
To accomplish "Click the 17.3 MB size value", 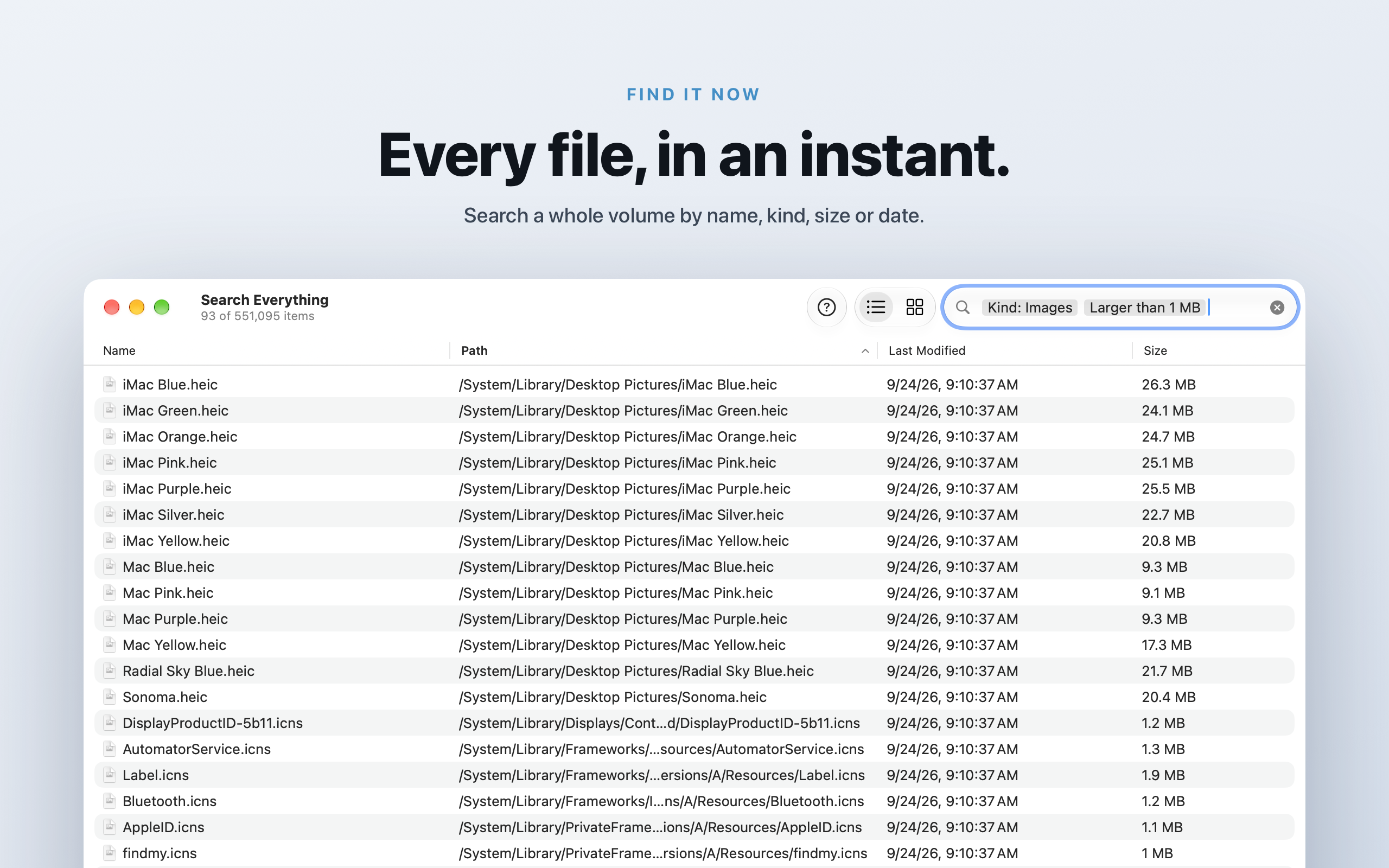I will [1167, 645].
